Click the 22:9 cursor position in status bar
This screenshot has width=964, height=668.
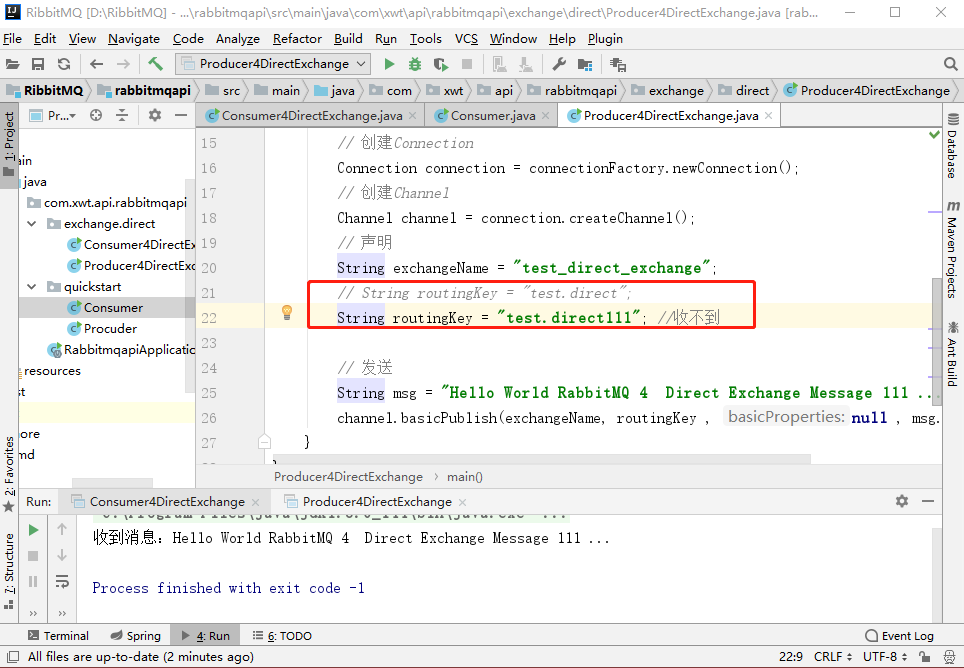791,657
